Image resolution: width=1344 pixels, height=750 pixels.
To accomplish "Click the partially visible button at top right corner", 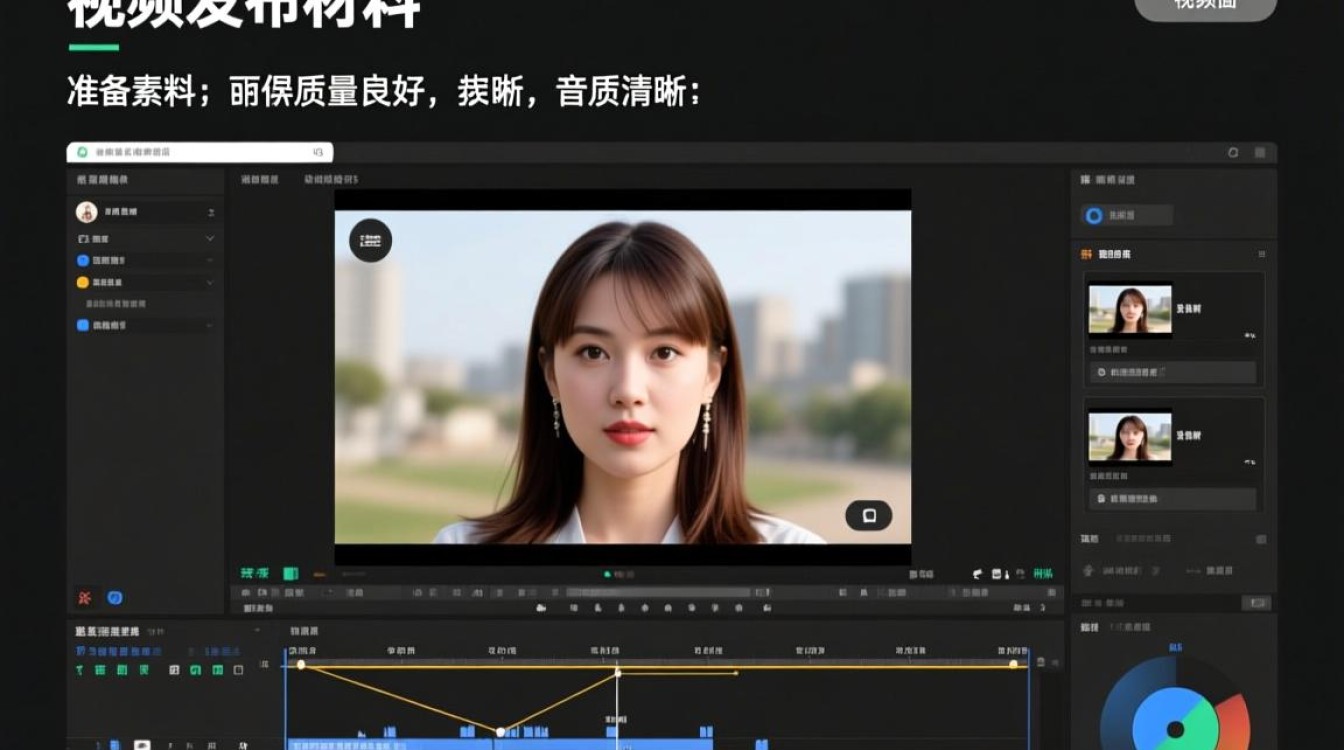I will coord(1205,8).
